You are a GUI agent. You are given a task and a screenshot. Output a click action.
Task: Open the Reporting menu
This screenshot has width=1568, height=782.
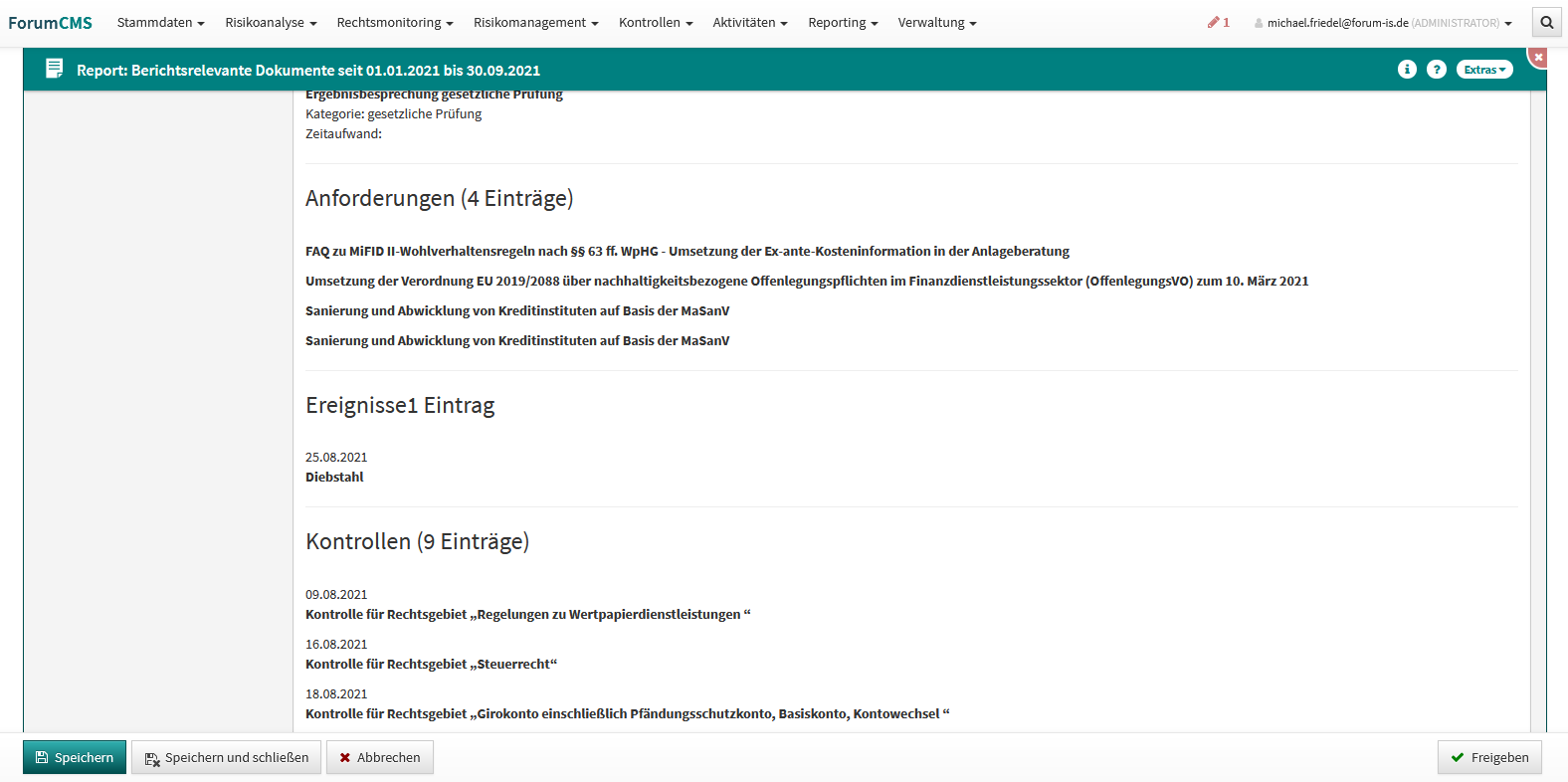pyautogui.click(x=842, y=22)
